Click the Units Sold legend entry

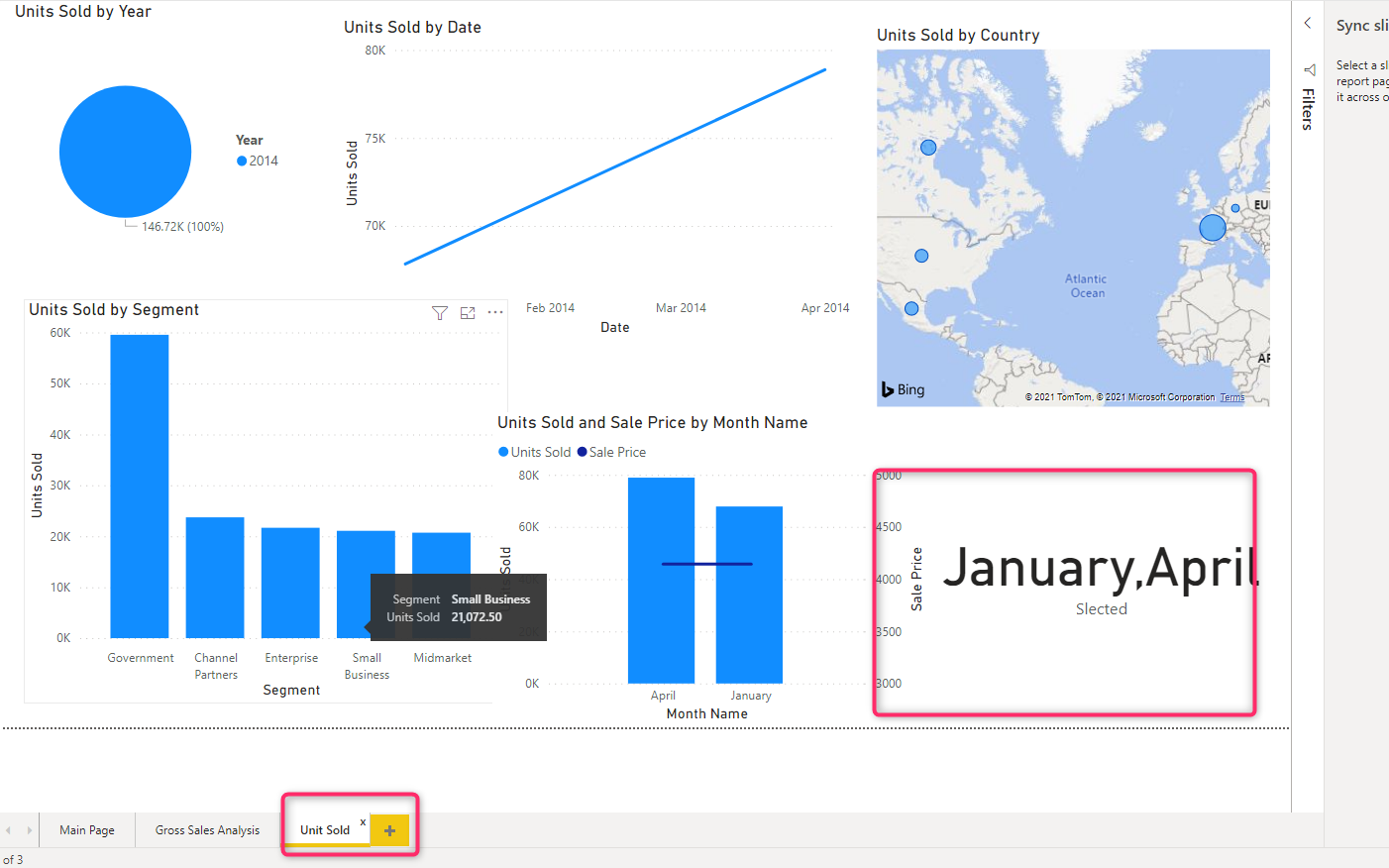[535, 452]
